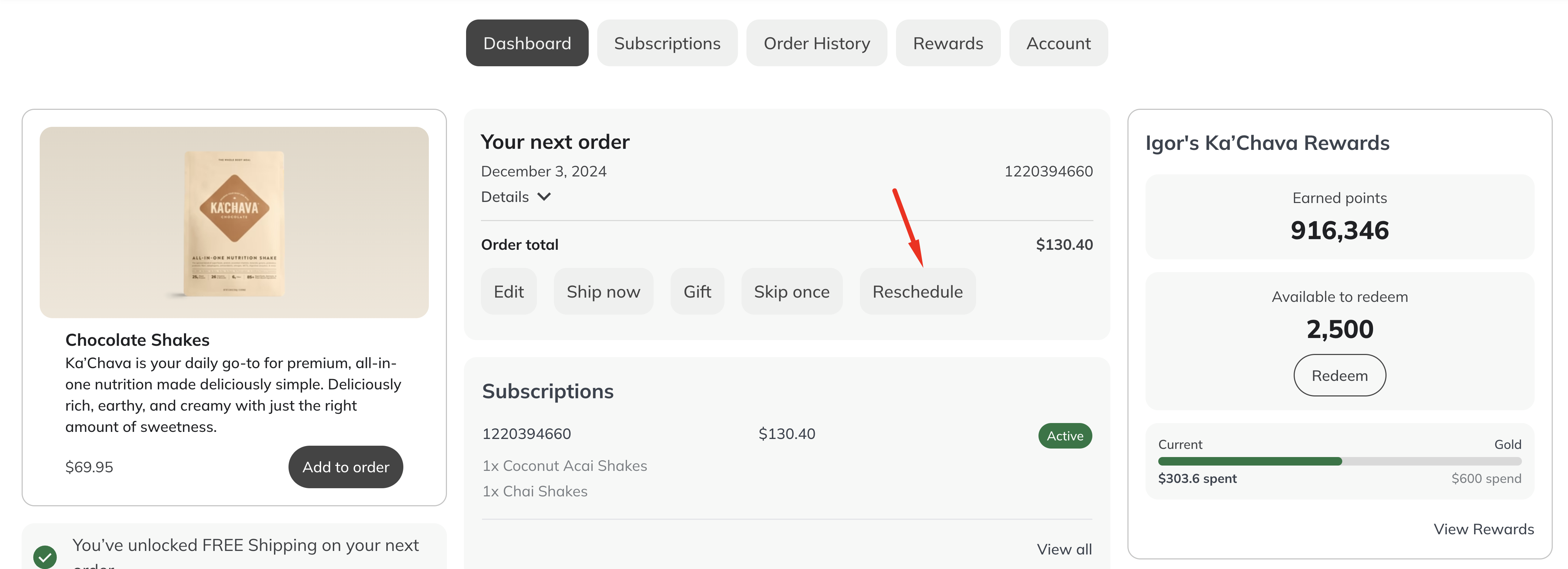Redeem available reward points

1340,376
